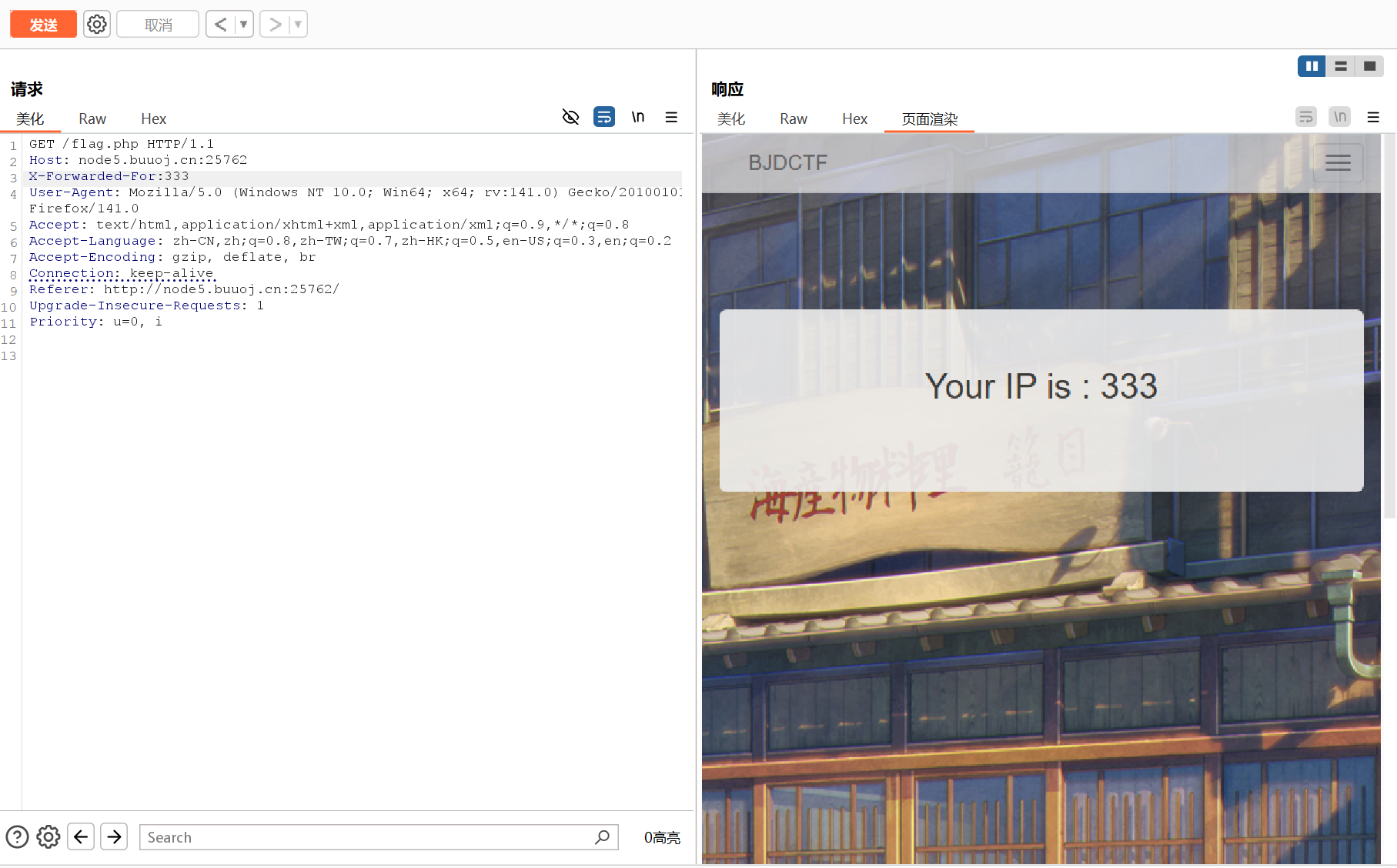Image resolution: width=1397 pixels, height=868 pixels.
Task: Expand rendered page navbar hamburger menu
Action: pyautogui.click(x=1338, y=163)
